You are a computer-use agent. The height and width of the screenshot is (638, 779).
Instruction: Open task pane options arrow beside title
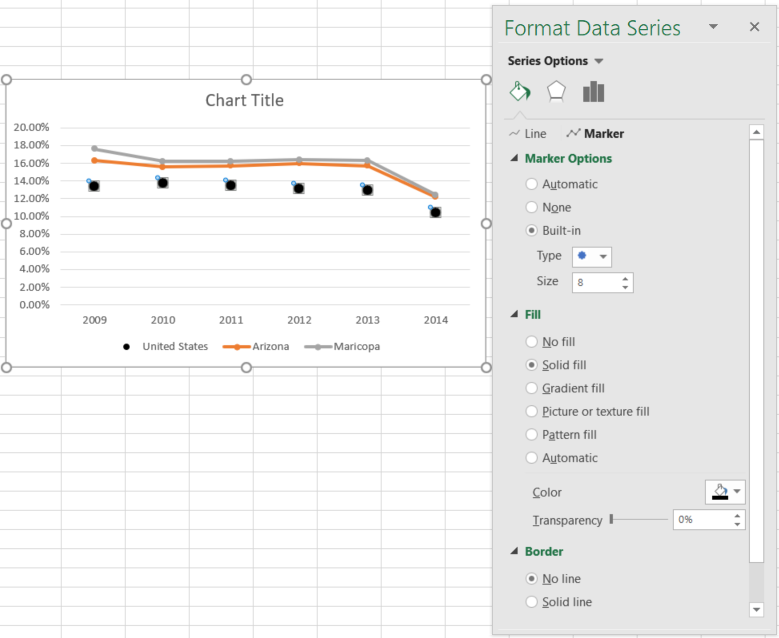point(713,27)
